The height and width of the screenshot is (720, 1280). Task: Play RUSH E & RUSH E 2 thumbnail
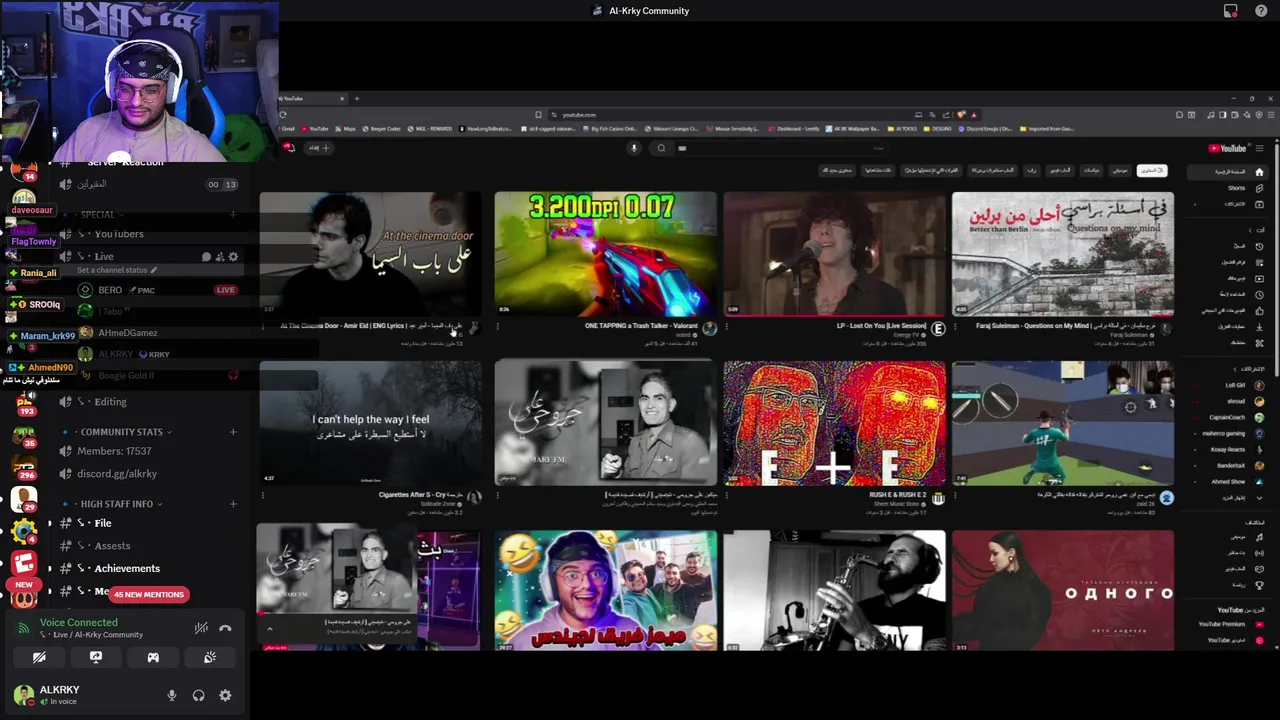click(x=834, y=423)
